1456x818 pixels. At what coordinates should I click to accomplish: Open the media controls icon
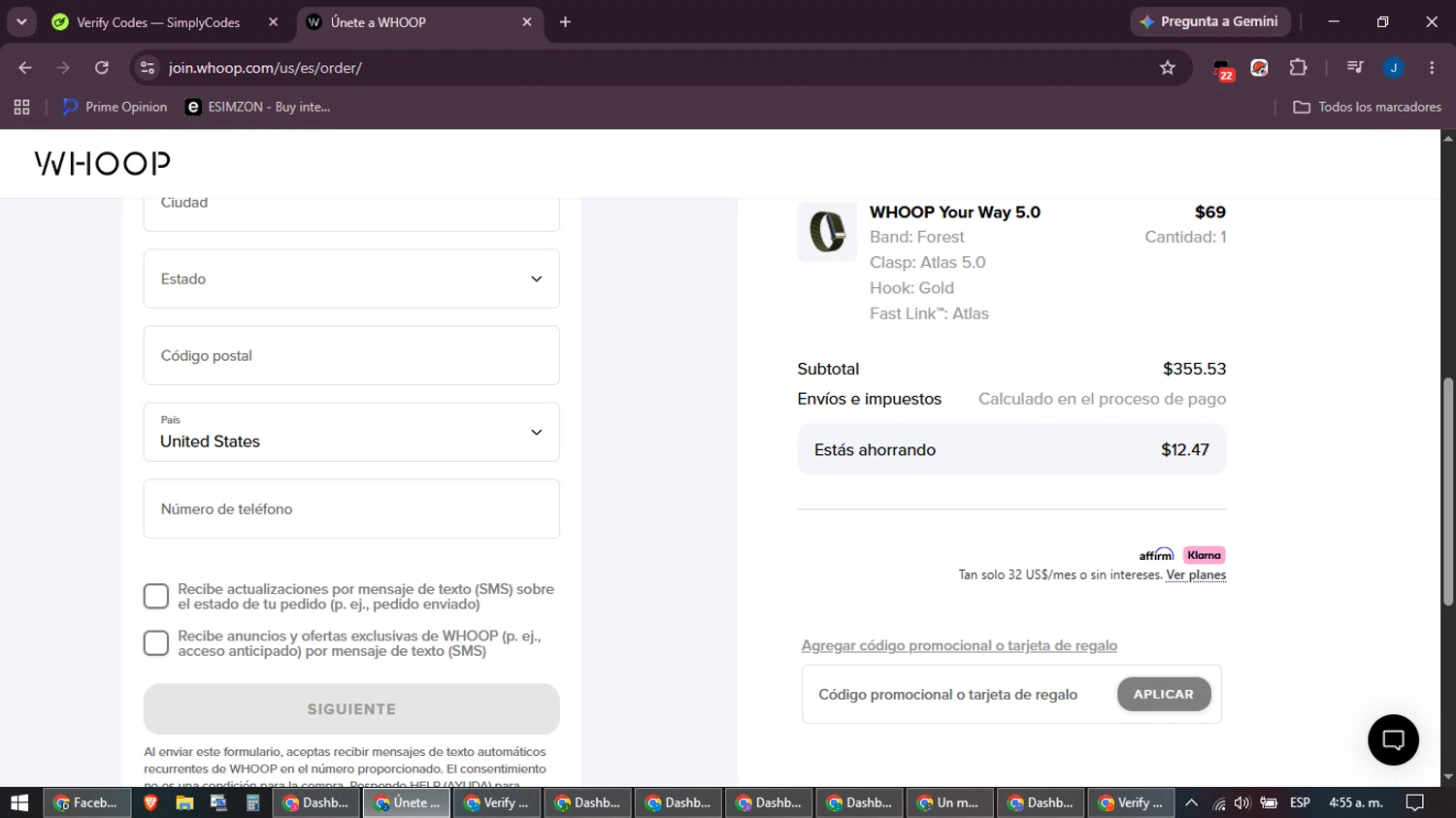1355,68
